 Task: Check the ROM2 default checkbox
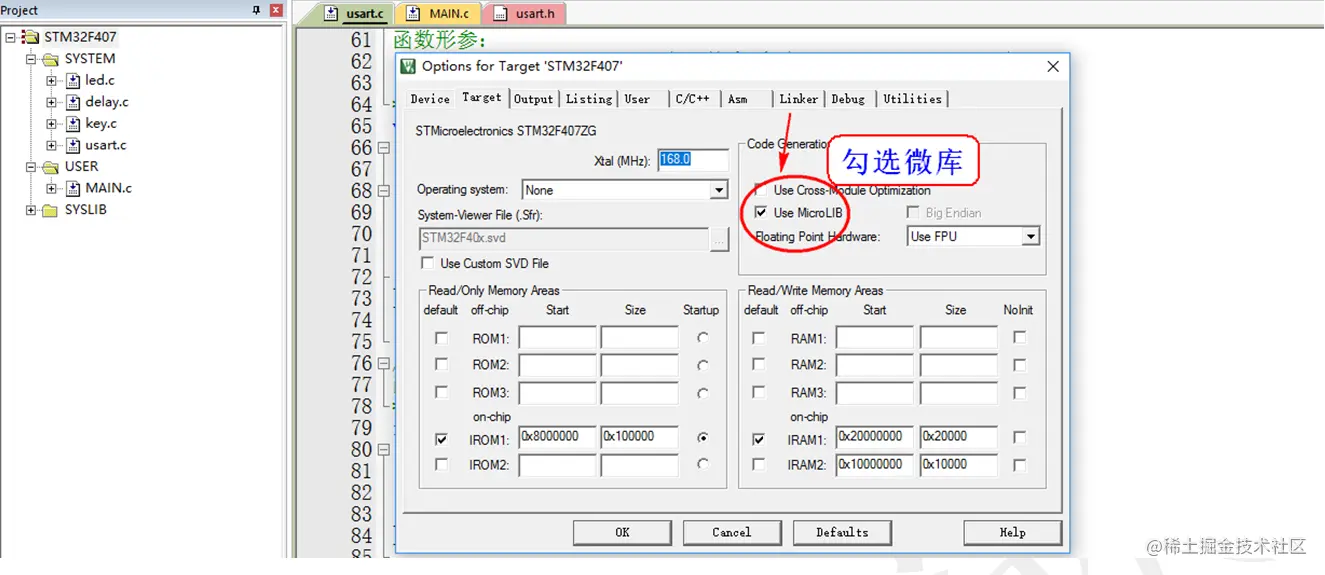point(441,365)
